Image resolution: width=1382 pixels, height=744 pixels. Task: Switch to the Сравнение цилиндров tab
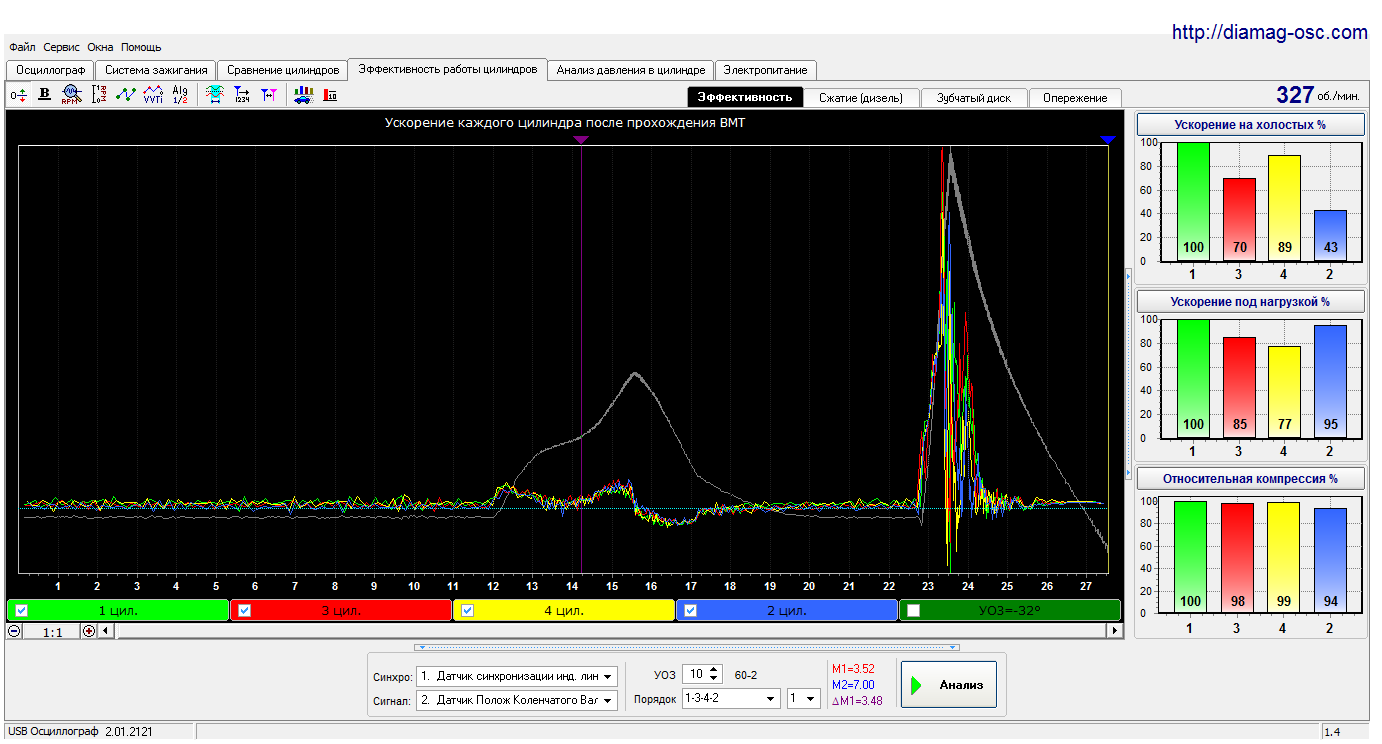[x=283, y=70]
